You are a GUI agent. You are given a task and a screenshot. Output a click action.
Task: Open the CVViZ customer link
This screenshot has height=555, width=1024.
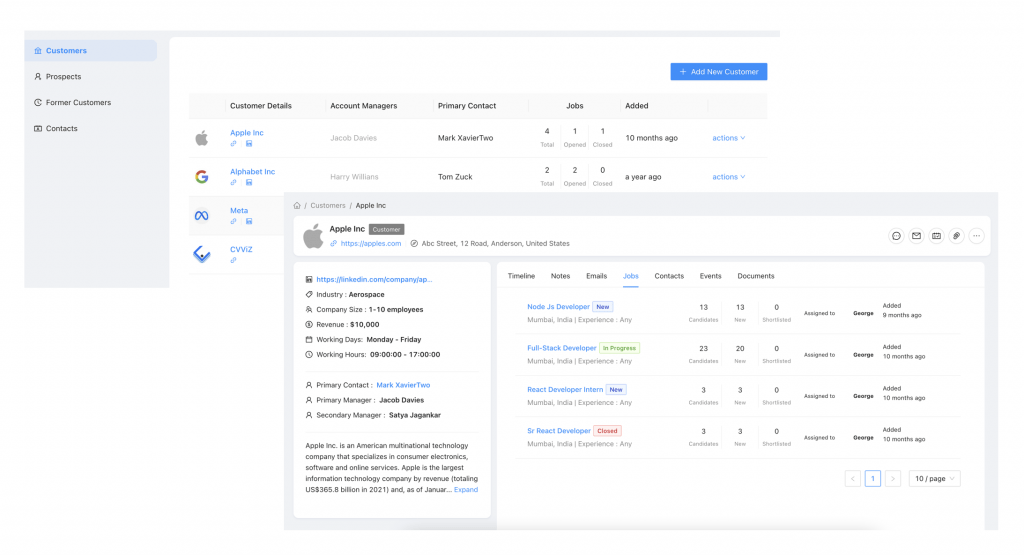coord(241,249)
